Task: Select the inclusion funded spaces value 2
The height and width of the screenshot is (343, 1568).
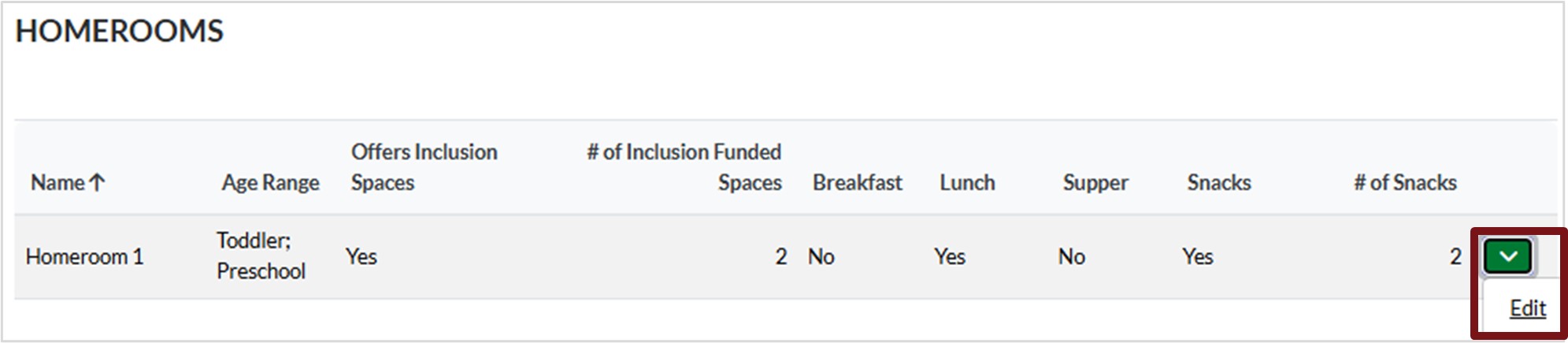Action: coord(780,257)
